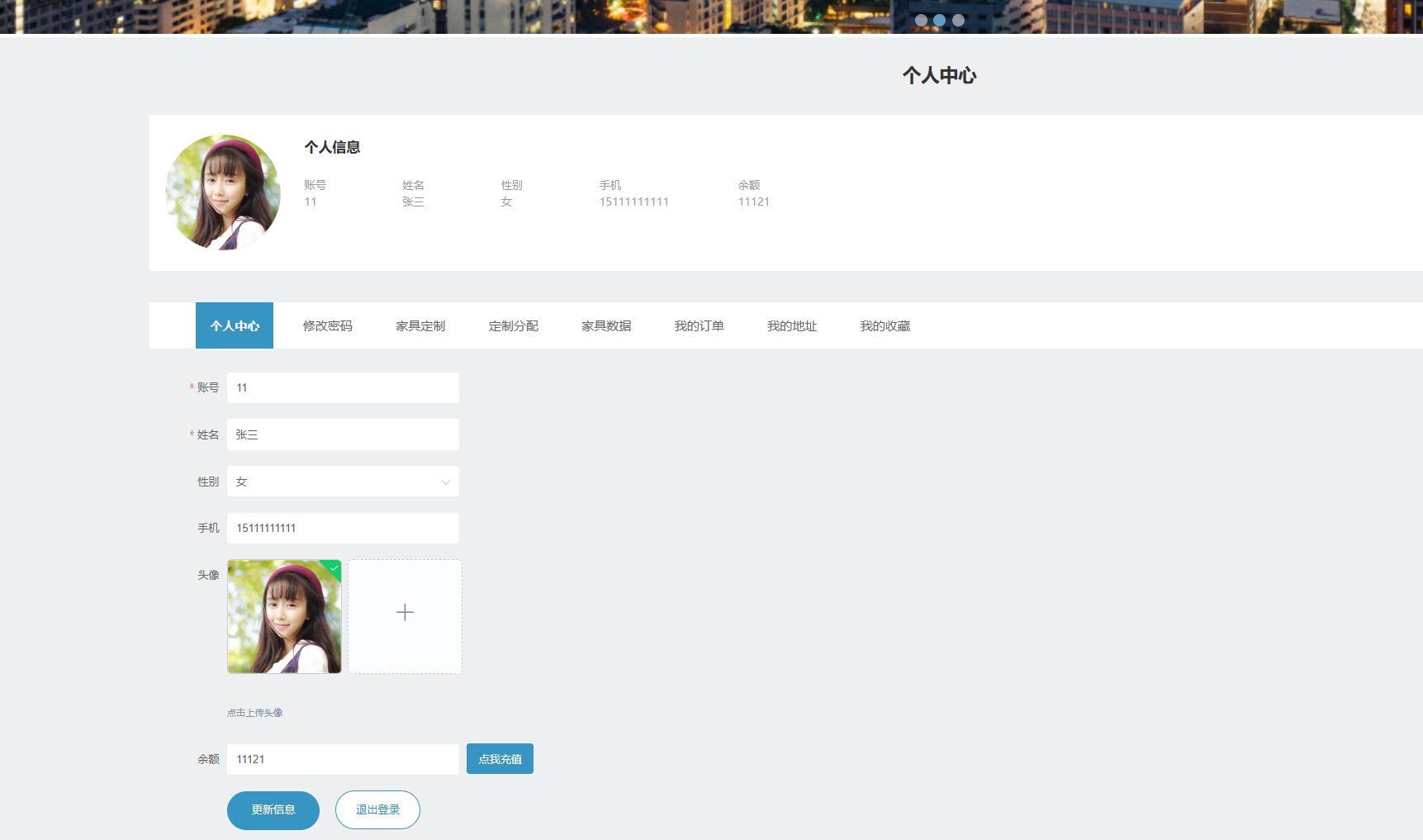Go to the 定制分配 tab
This screenshot has height=840, width=1423.
(513, 326)
